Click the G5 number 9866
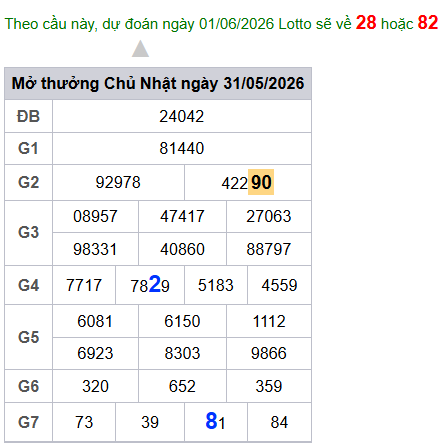Screen dimensions: 442x447 [269, 353]
